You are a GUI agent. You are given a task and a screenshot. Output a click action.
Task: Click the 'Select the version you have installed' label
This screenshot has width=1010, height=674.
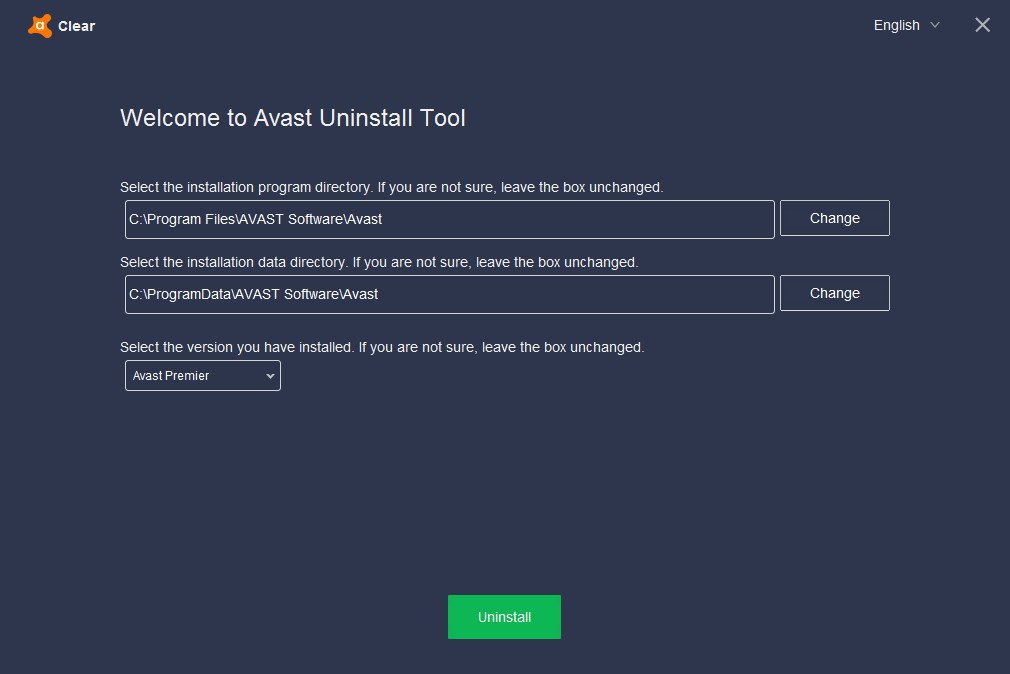[x=382, y=347]
